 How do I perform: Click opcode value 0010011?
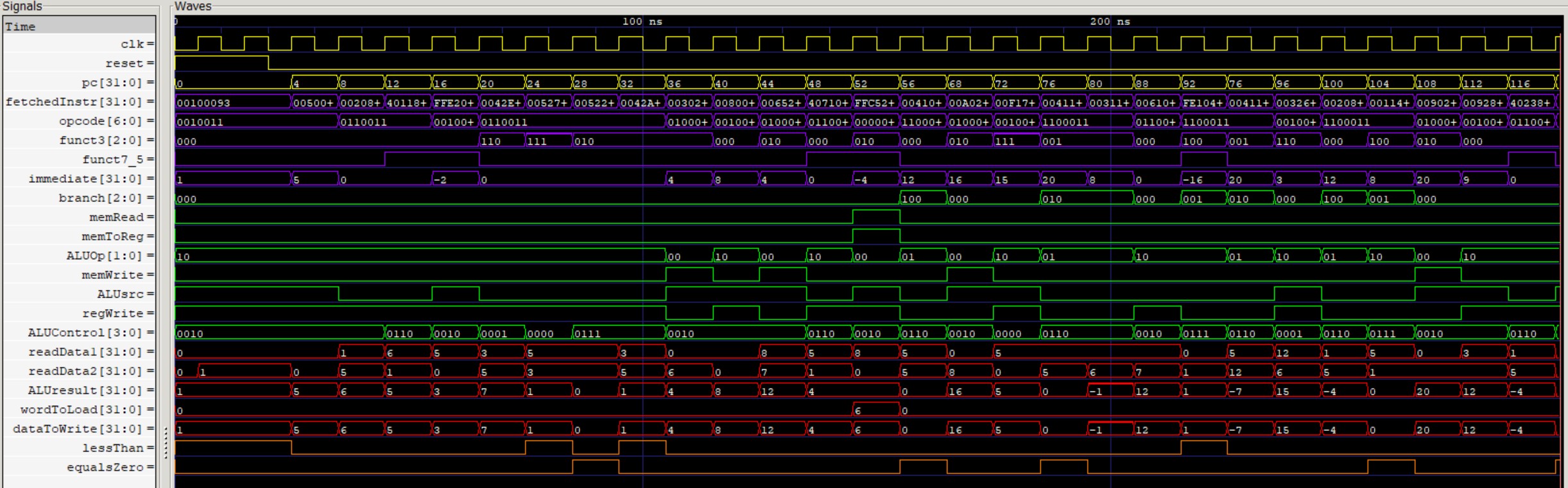(200, 122)
